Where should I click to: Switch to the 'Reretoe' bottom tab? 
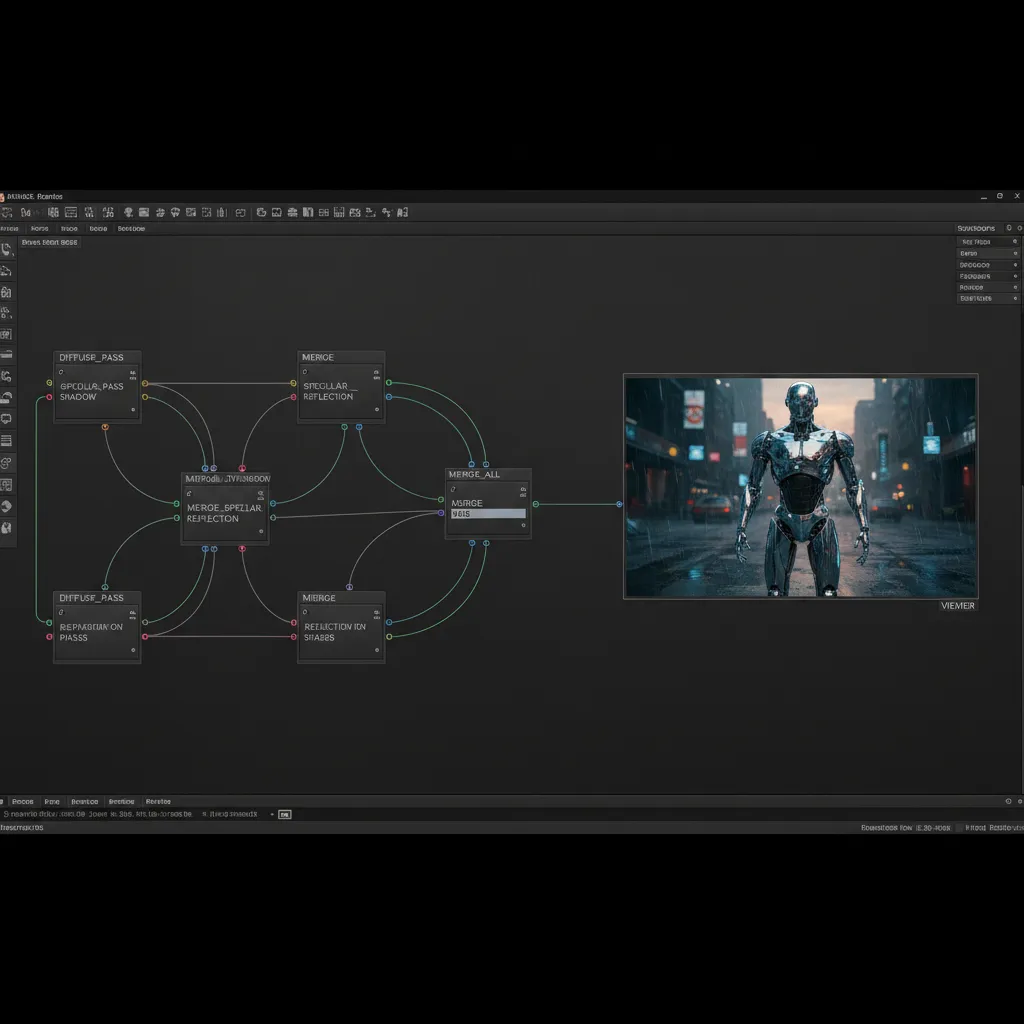coord(158,801)
